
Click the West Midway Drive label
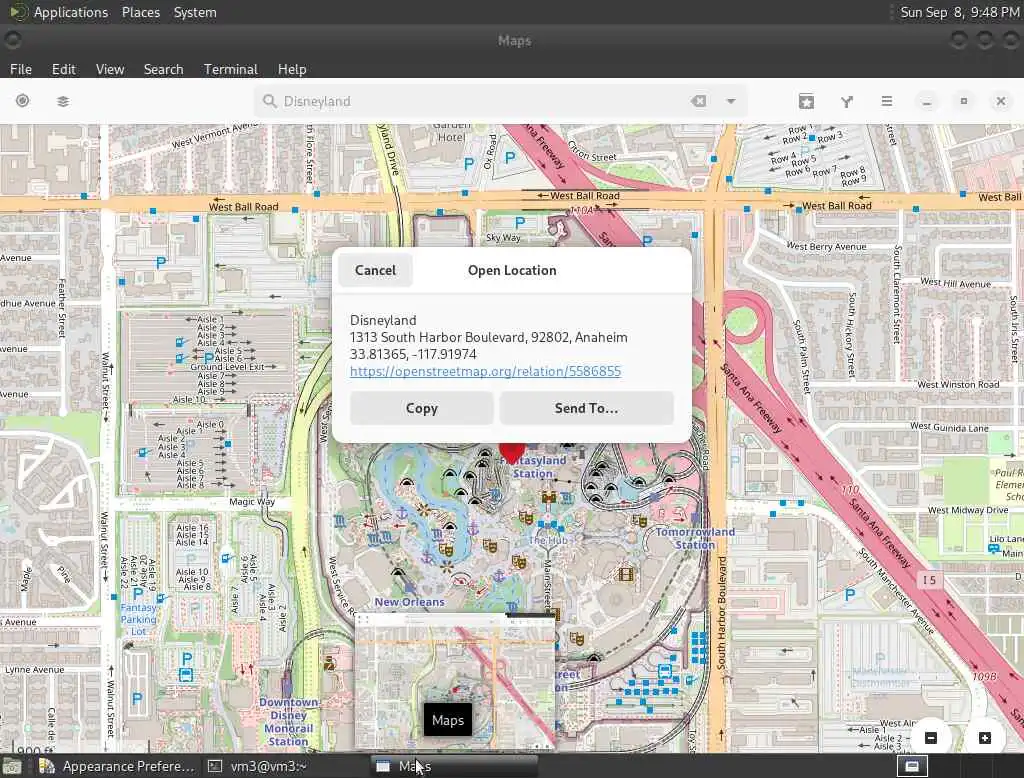(x=968, y=510)
